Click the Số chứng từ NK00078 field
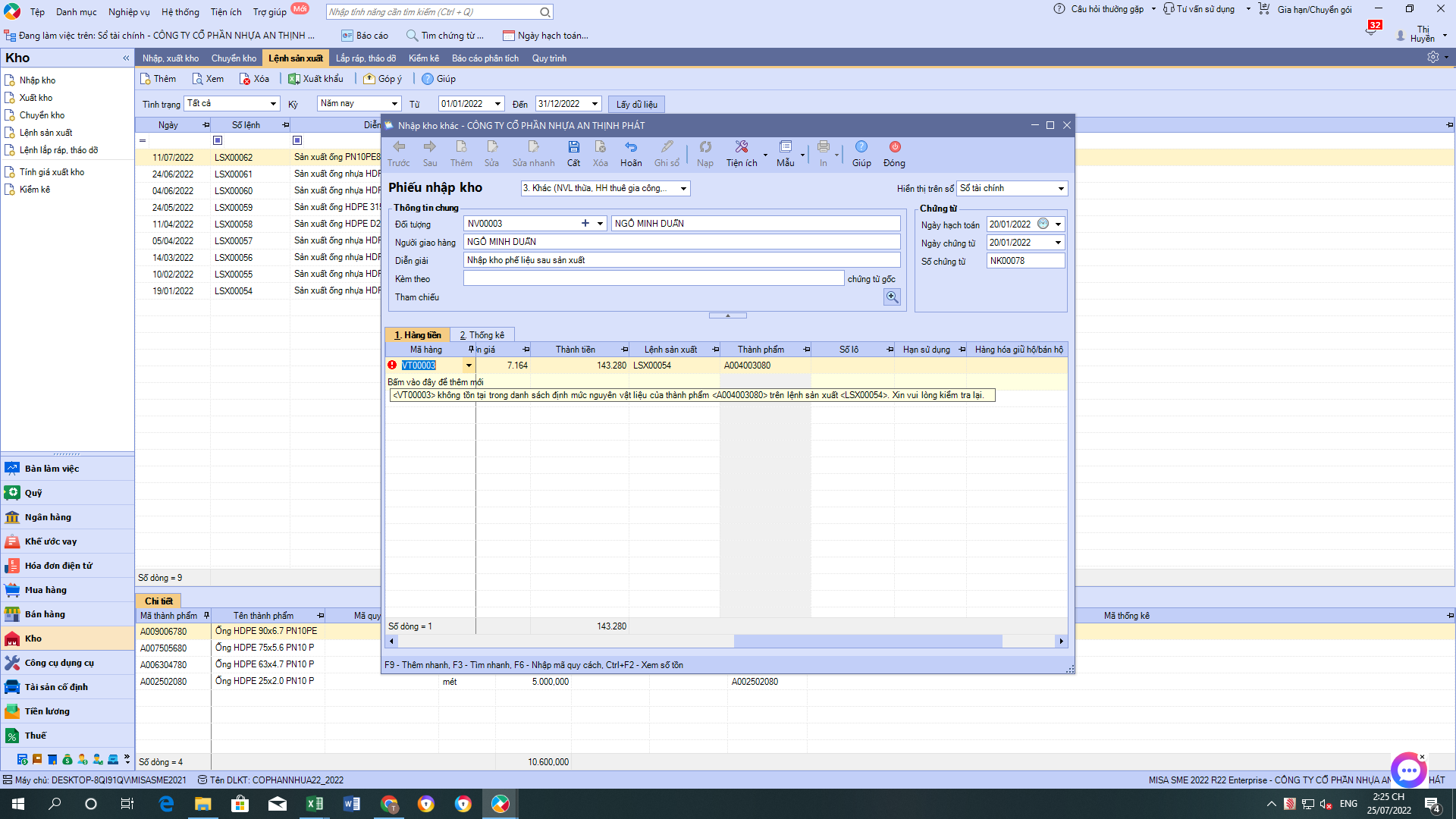This screenshot has width=1456, height=819. coord(1026,261)
